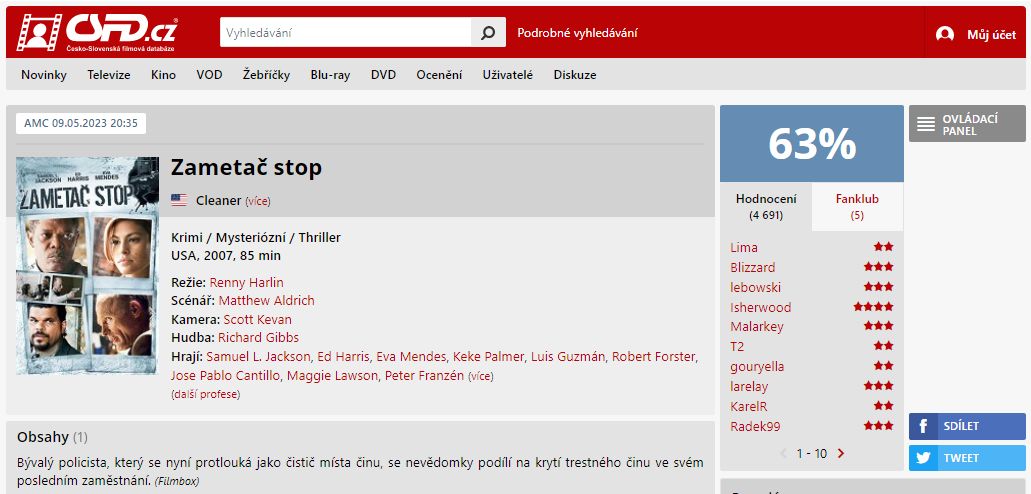The image size is (1031, 494).
Task: Click the Krimi / Mysteriózní / Thriller genre text
Action: pyautogui.click(x=256, y=238)
